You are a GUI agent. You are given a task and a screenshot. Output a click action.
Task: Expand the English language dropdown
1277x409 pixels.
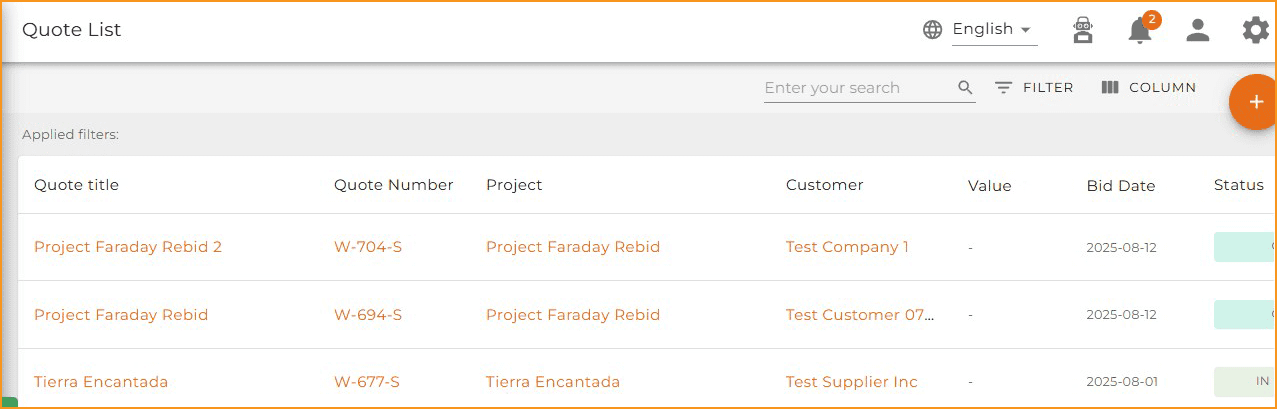coord(993,30)
